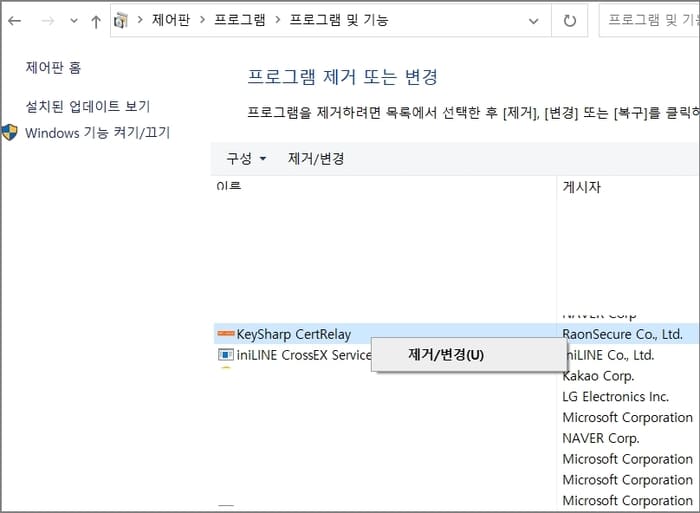Click the Refresh button
This screenshot has width=700, height=513.
[x=570, y=21]
